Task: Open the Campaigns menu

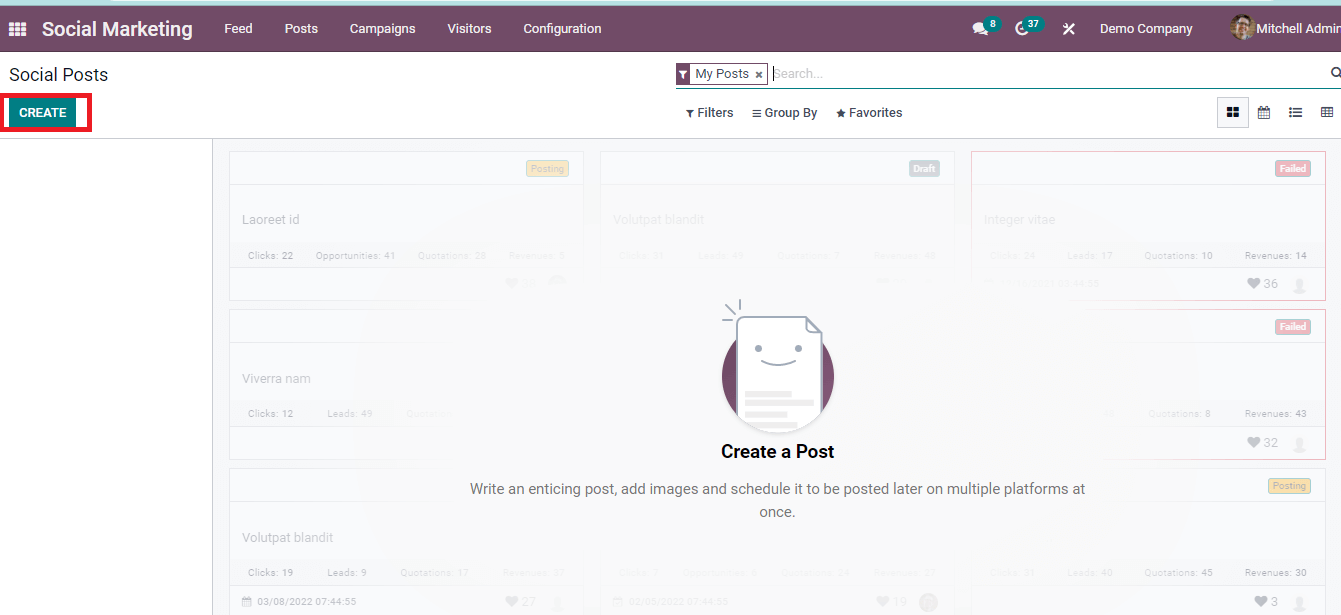Action: click(382, 29)
